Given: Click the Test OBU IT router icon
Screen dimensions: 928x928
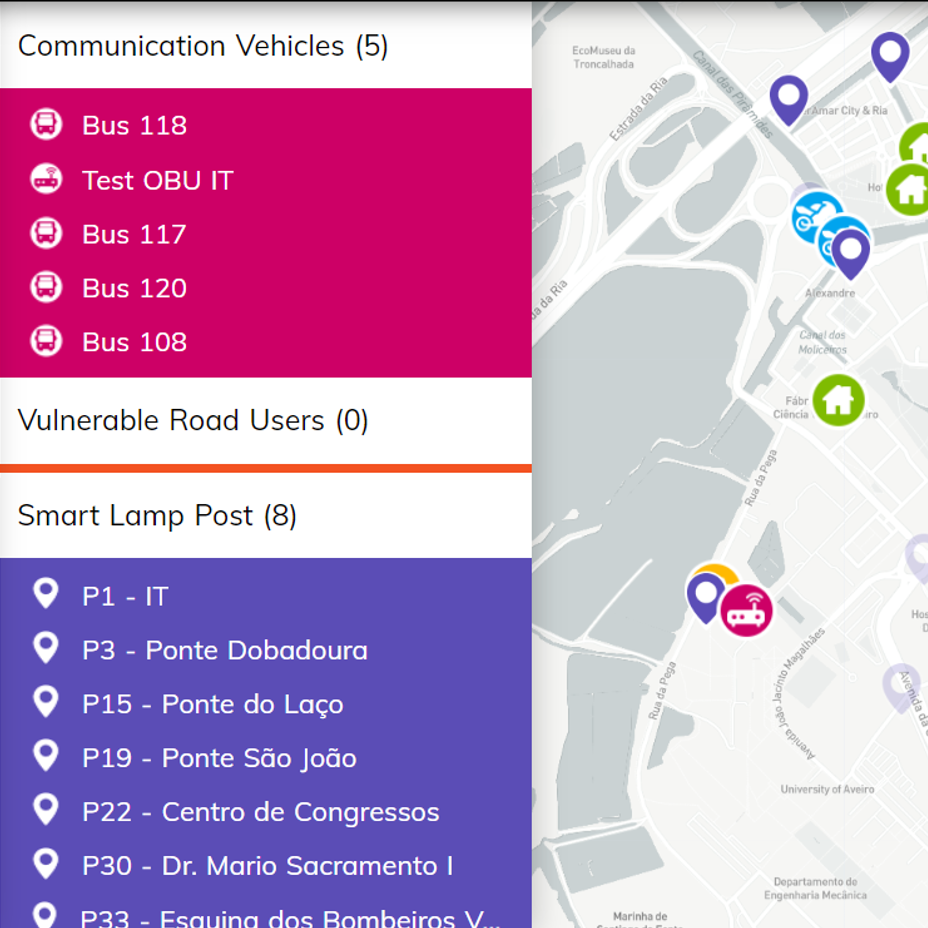Looking at the screenshot, I should tap(46, 179).
